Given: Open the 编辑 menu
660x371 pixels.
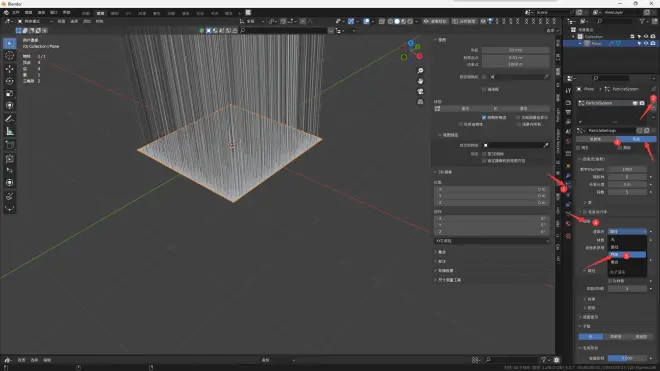Looking at the screenshot, I should point(29,13).
